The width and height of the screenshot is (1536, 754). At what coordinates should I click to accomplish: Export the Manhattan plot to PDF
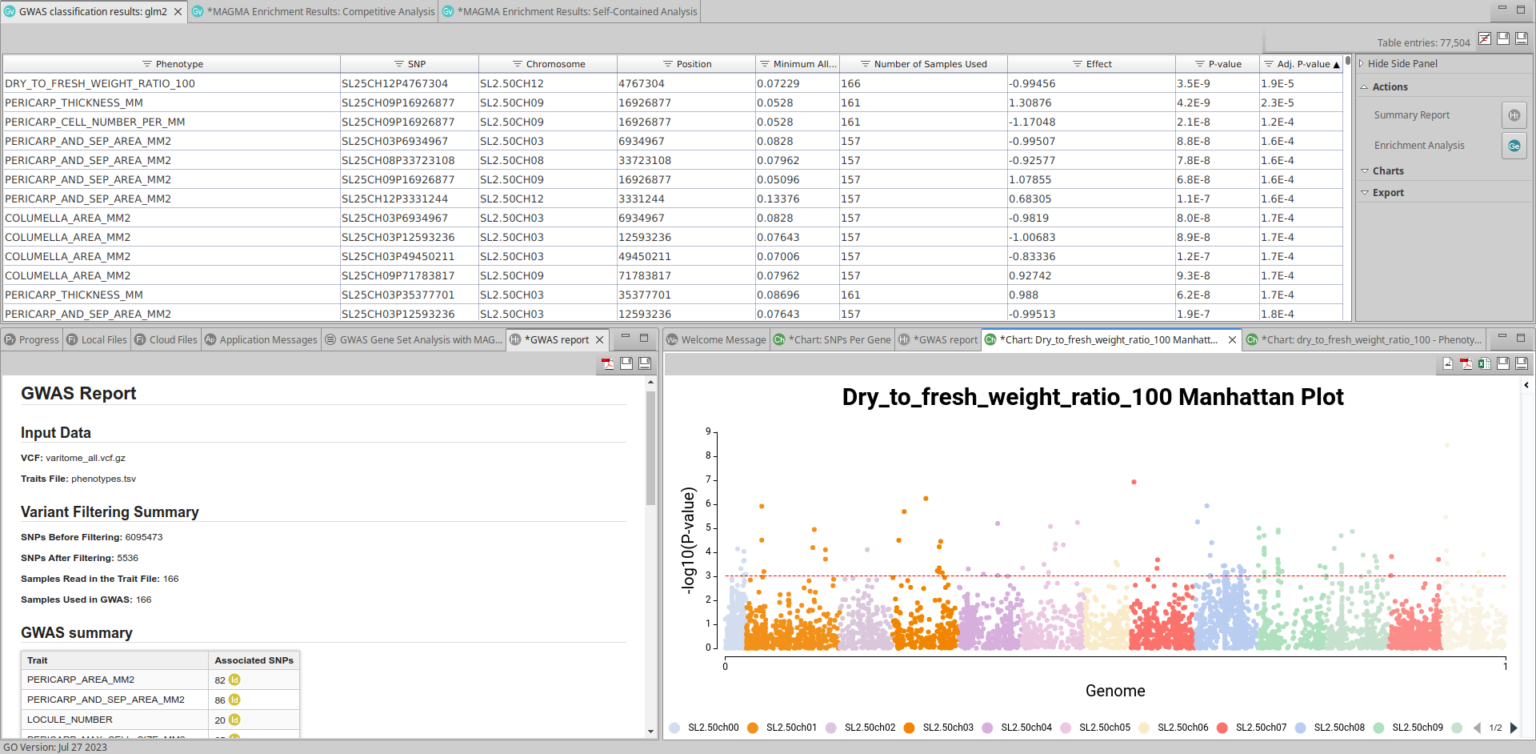click(x=1465, y=363)
